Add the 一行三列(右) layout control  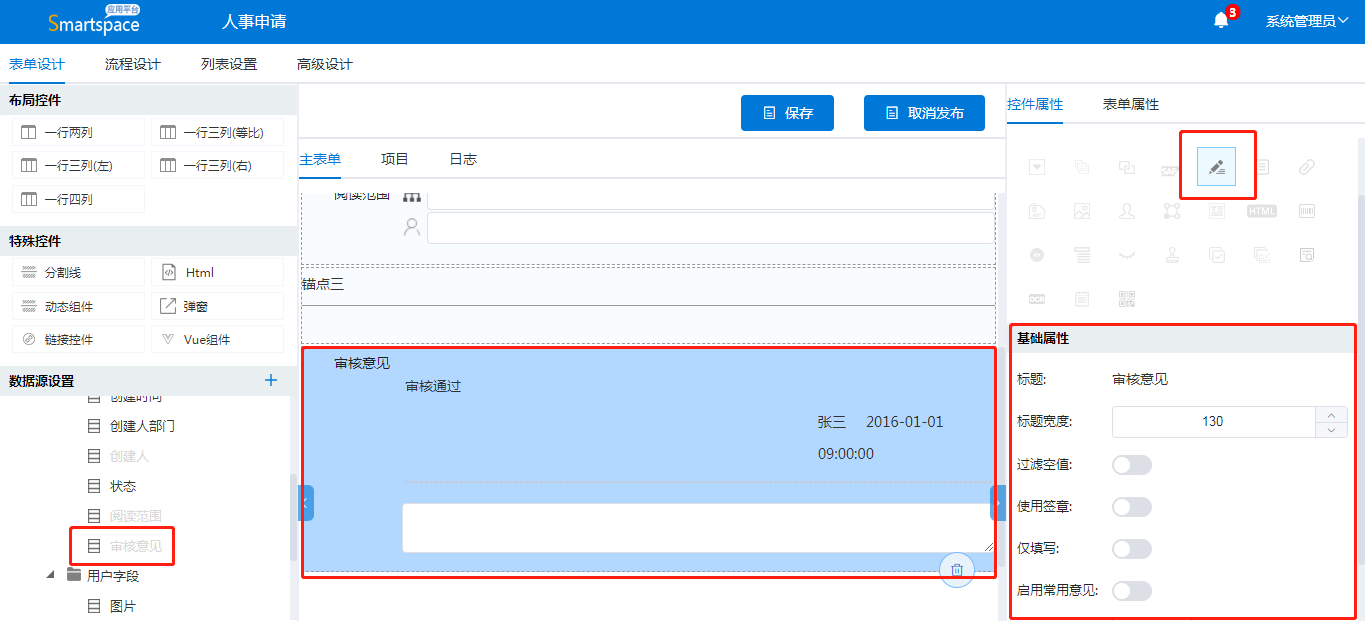click(x=217, y=165)
